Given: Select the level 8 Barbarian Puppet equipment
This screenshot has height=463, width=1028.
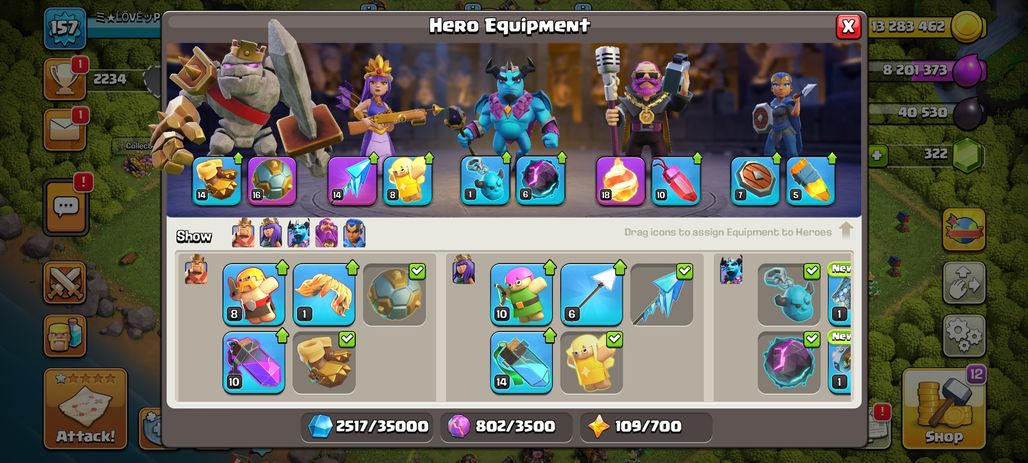Looking at the screenshot, I should (254, 294).
